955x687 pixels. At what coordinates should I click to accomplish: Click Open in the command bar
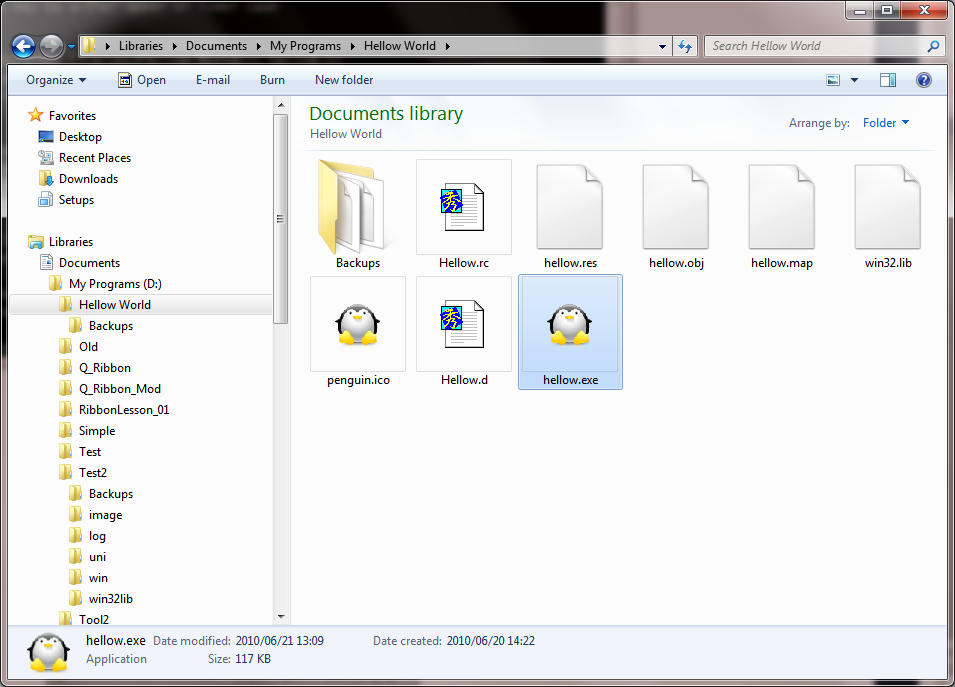click(x=142, y=80)
